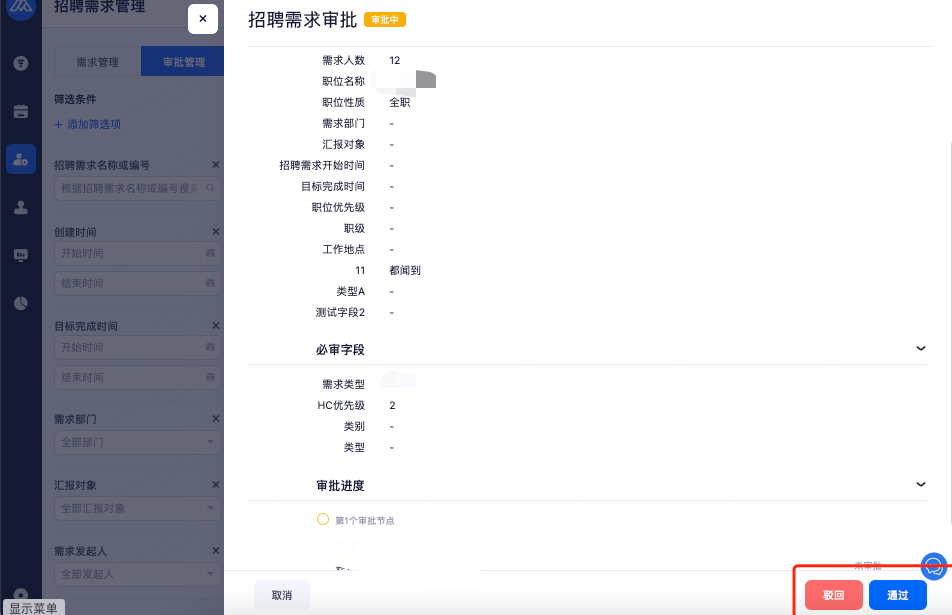The height and width of the screenshot is (615, 952).
Task: Remove the 需求部门 filter with its X
Action: pyautogui.click(x=215, y=419)
